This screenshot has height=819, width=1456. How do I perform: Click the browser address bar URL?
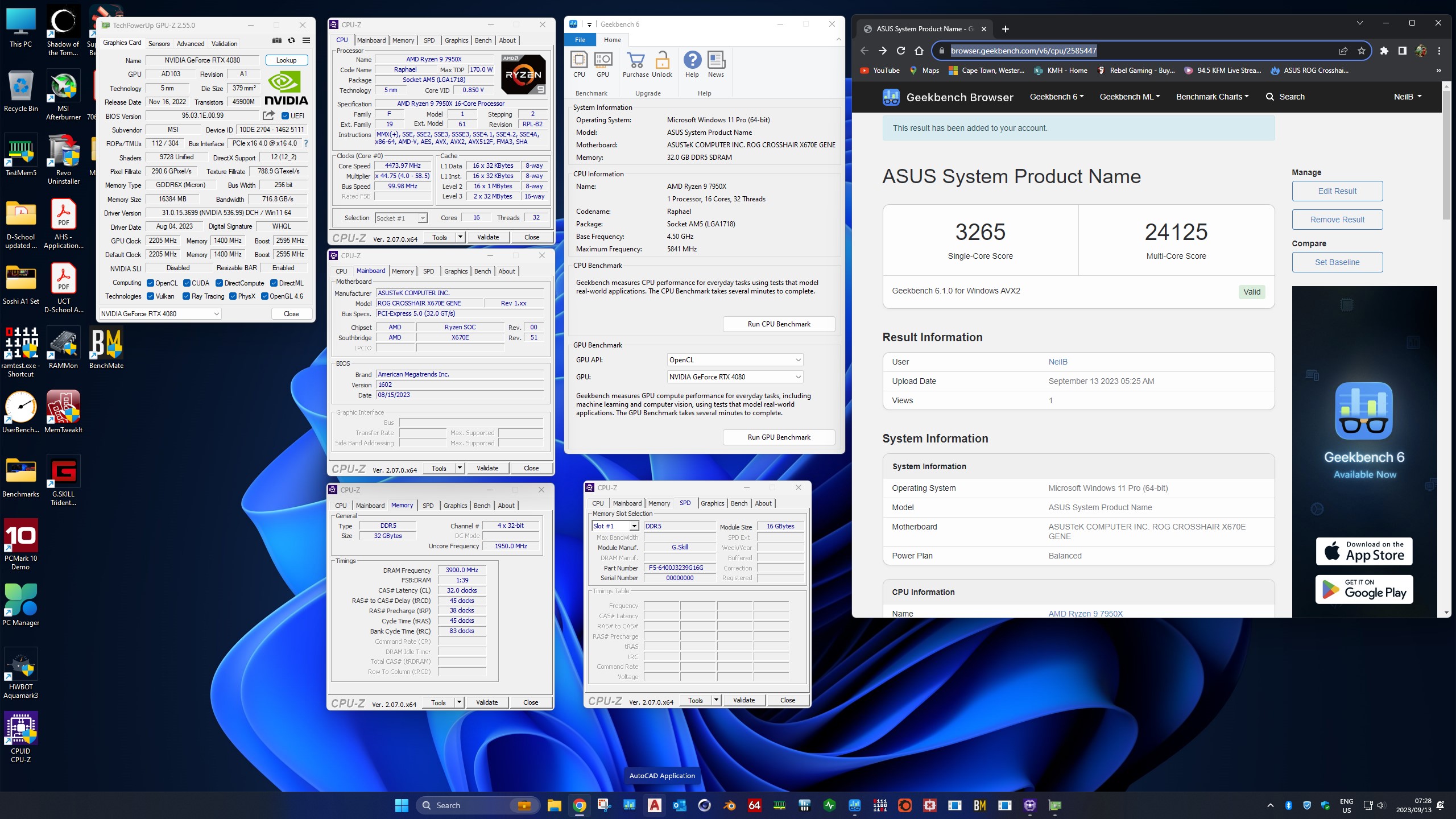pyautogui.click(x=1023, y=51)
